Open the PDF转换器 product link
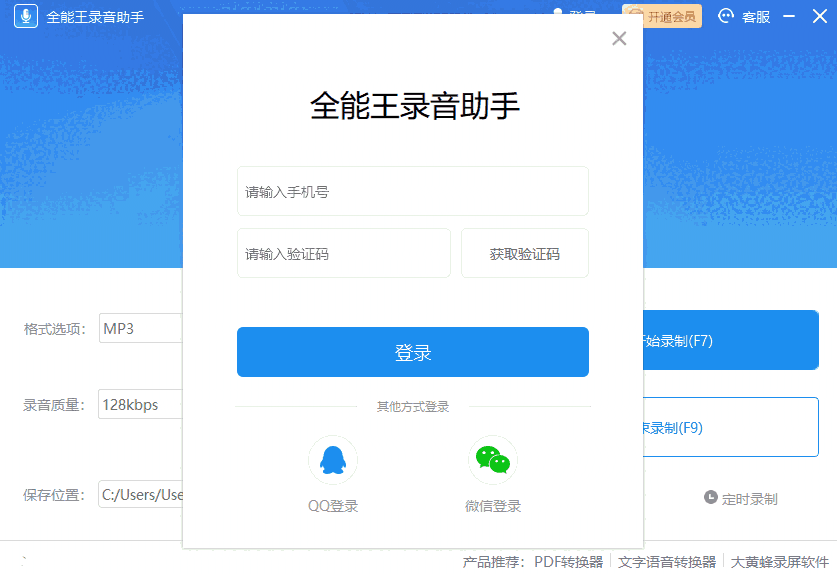837x574 pixels. click(568, 562)
